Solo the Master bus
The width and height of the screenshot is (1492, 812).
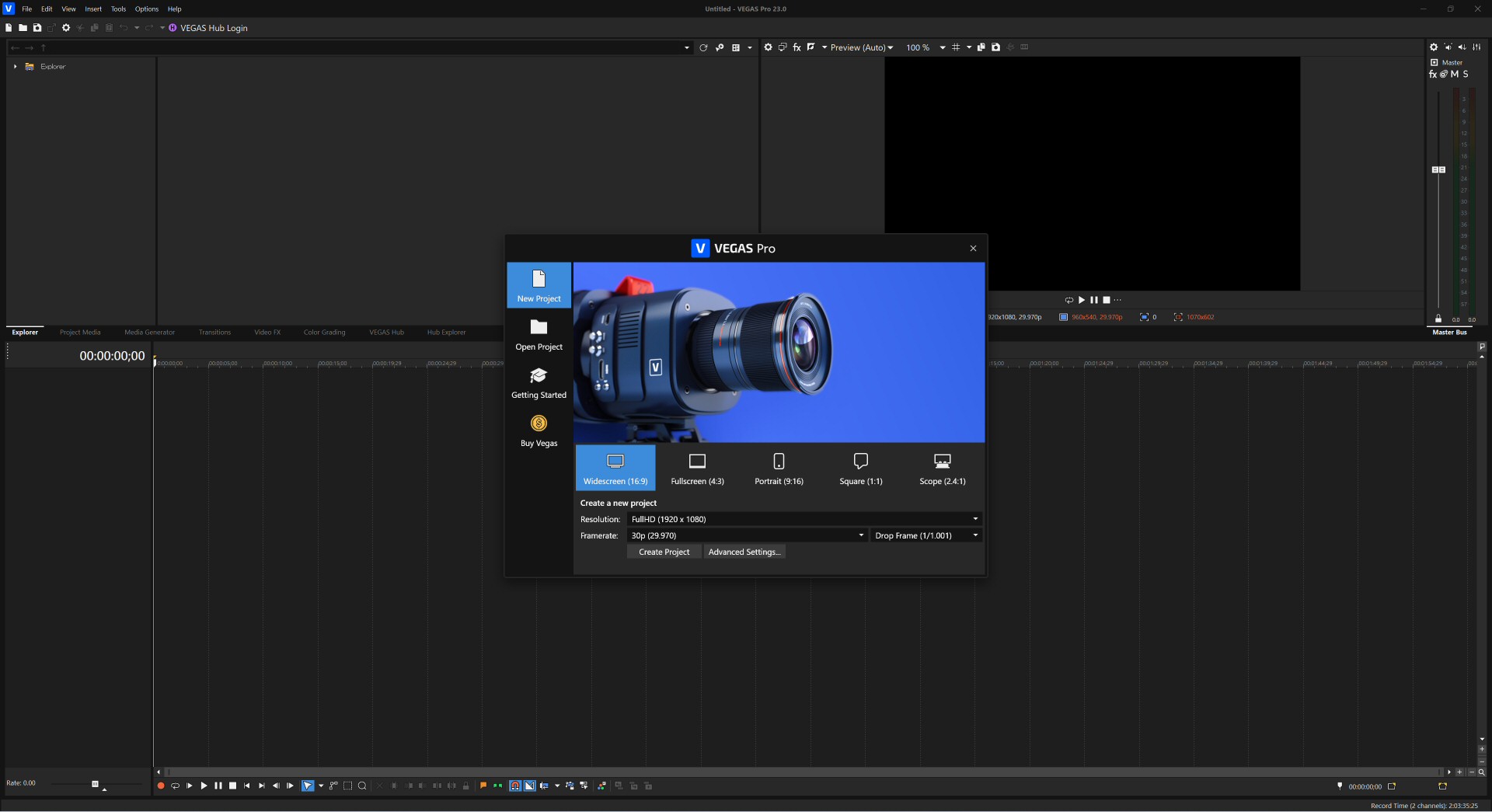[1466, 75]
